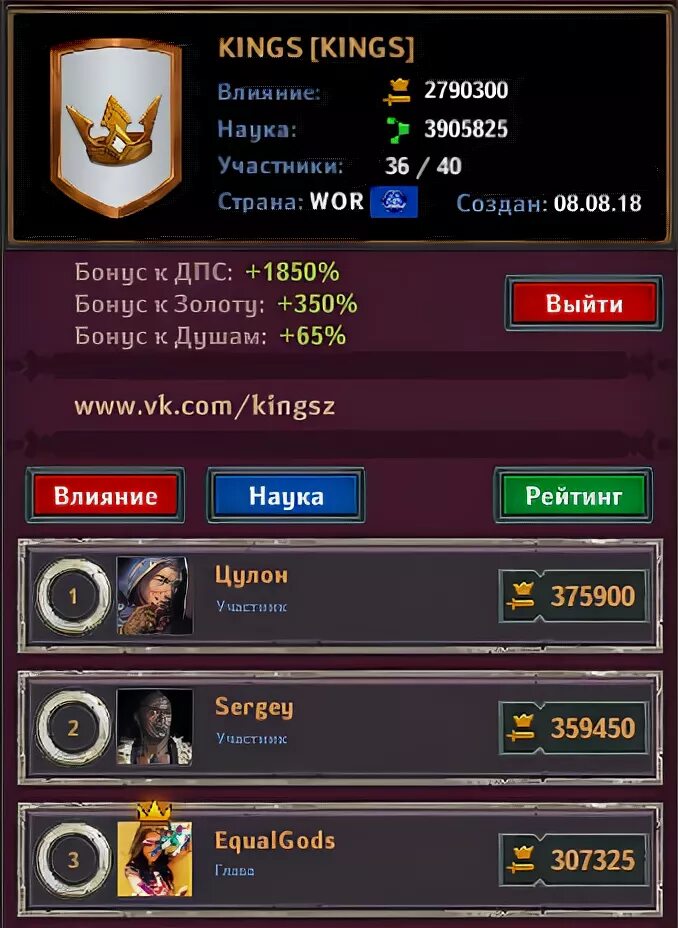Image resolution: width=678 pixels, height=928 pixels.
Task: Click the KINGS clan crown shield emblem
Action: (x=116, y=128)
